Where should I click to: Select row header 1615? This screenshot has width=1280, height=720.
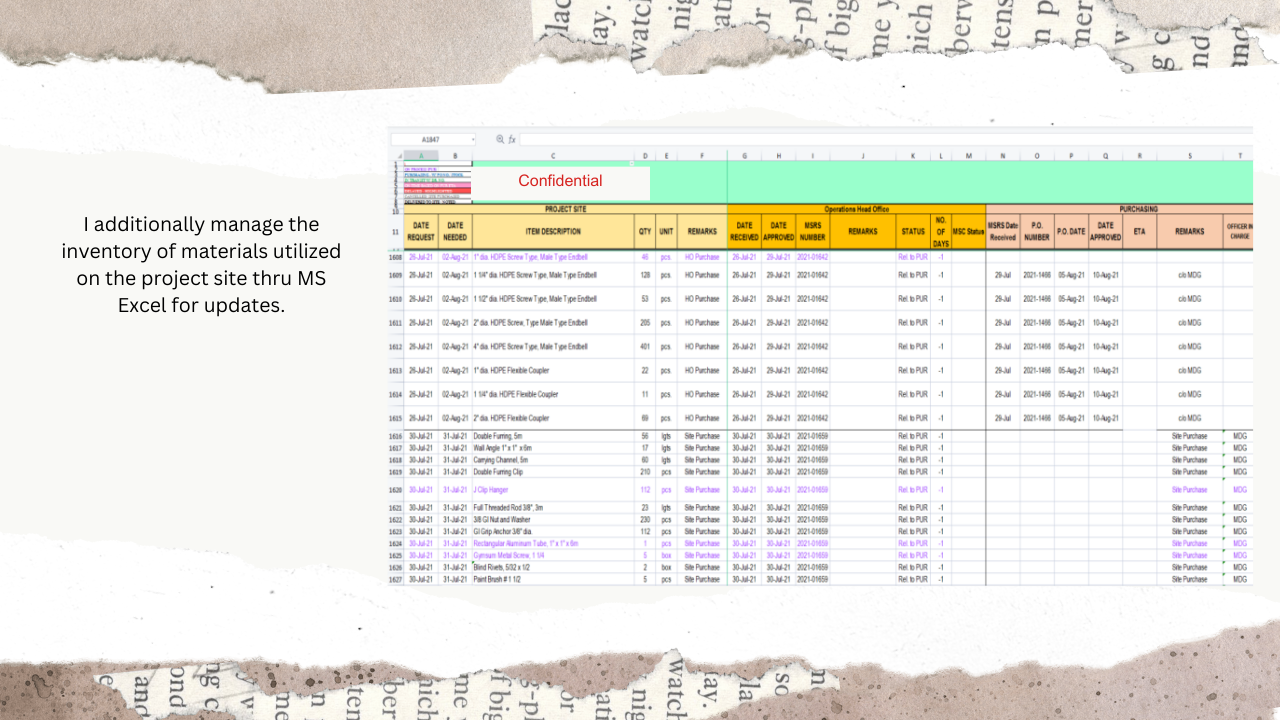point(396,418)
